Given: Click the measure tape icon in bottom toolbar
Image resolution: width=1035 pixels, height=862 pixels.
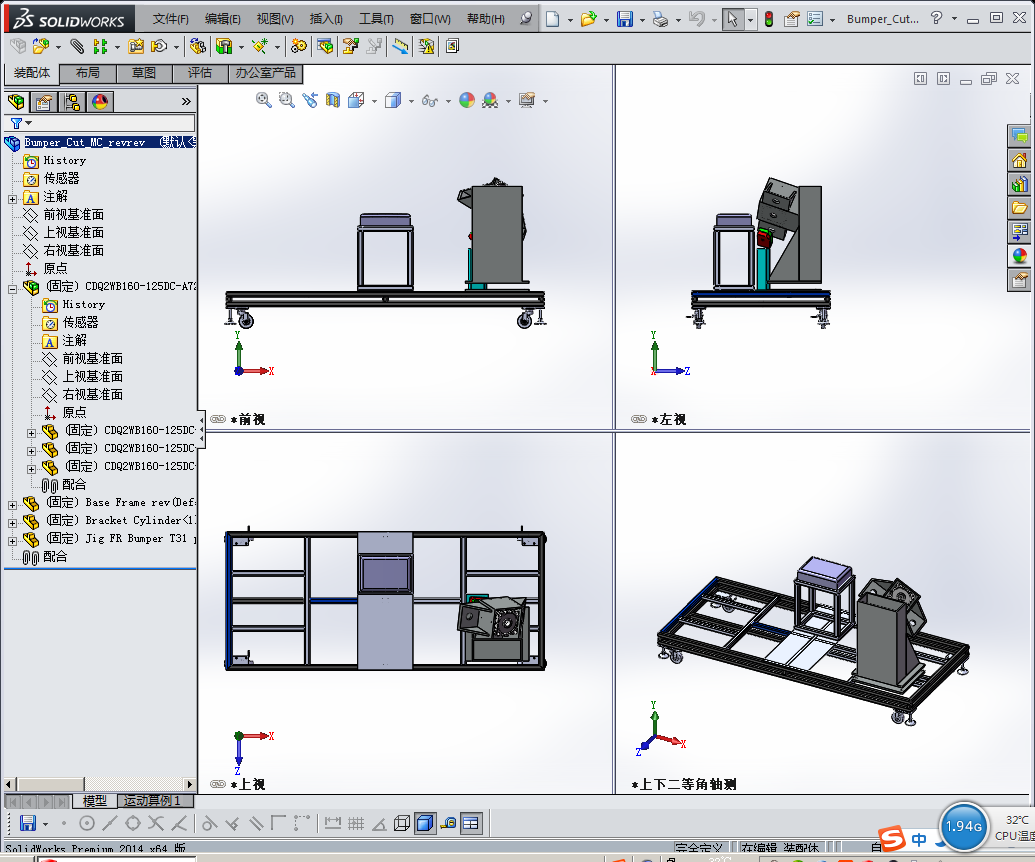Looking at the screenshot, I should click(x=448, y=823).
